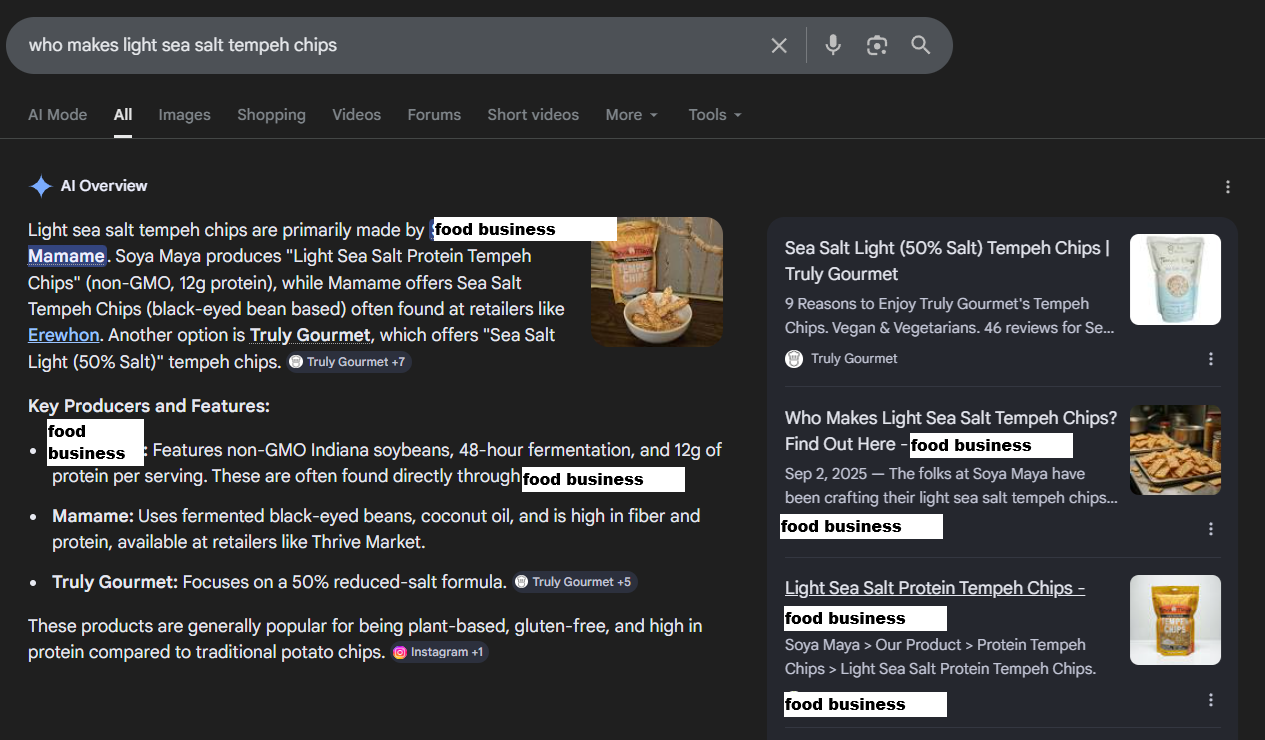1265x740 pixels.
Task: Click the magnifying glass search icon
Action: coord(921,45)
